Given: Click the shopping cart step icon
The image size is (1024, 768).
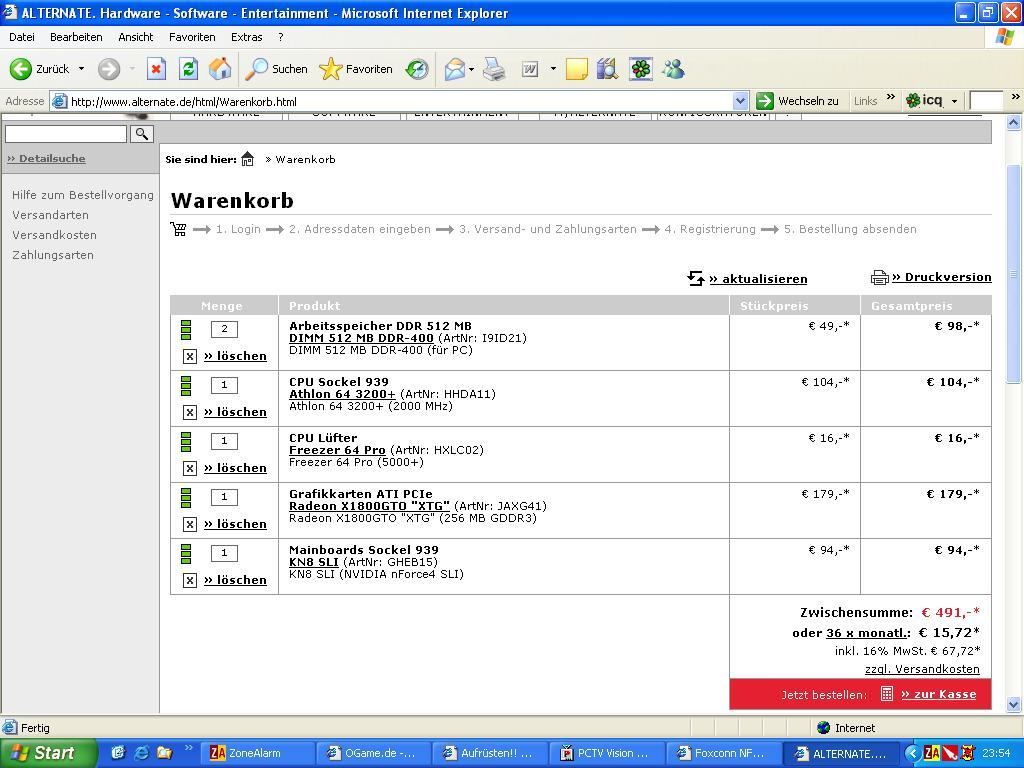Looking at the screenshot, I should [178, 229].
